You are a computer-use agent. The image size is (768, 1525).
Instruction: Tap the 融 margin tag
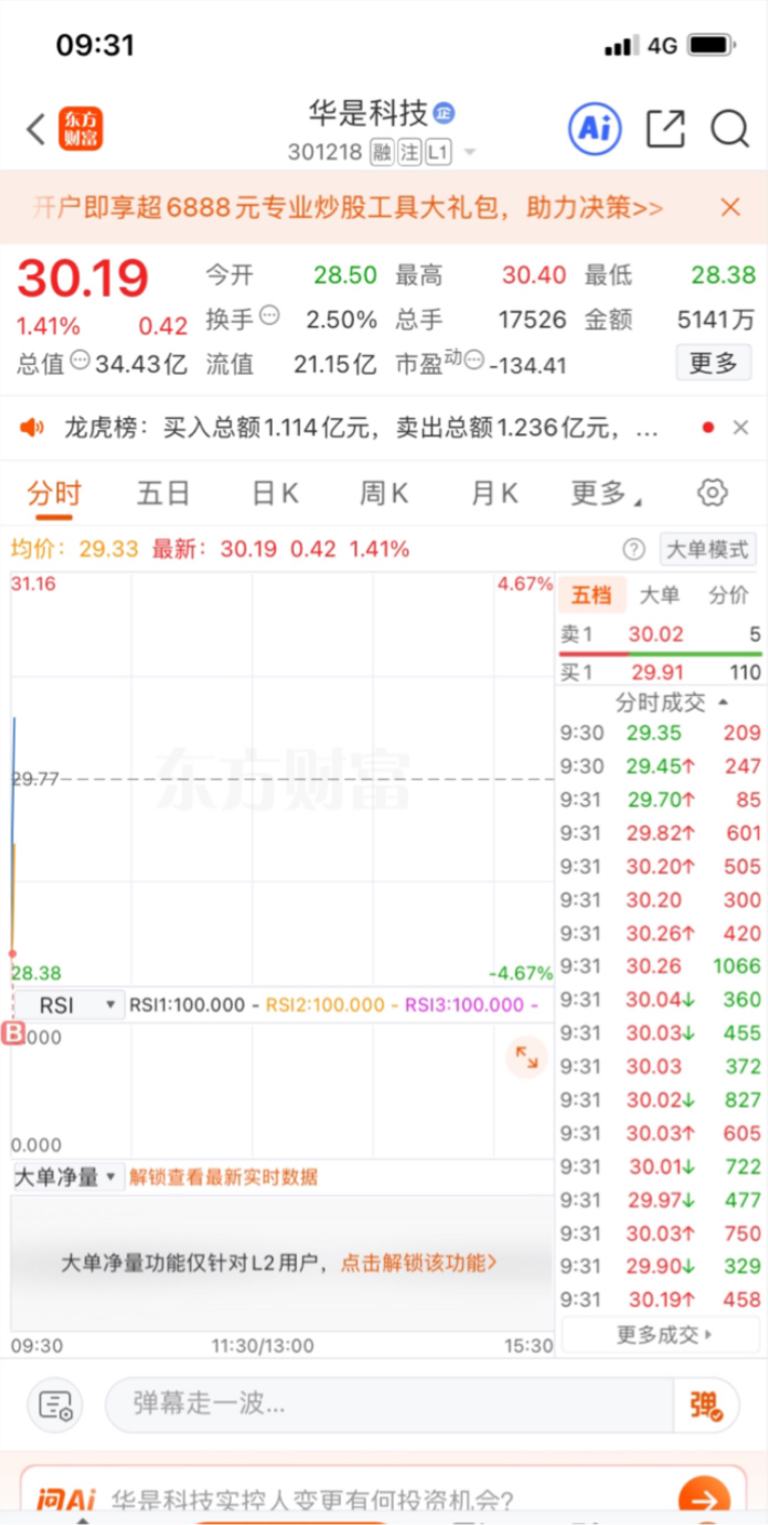tap(382, 153)
